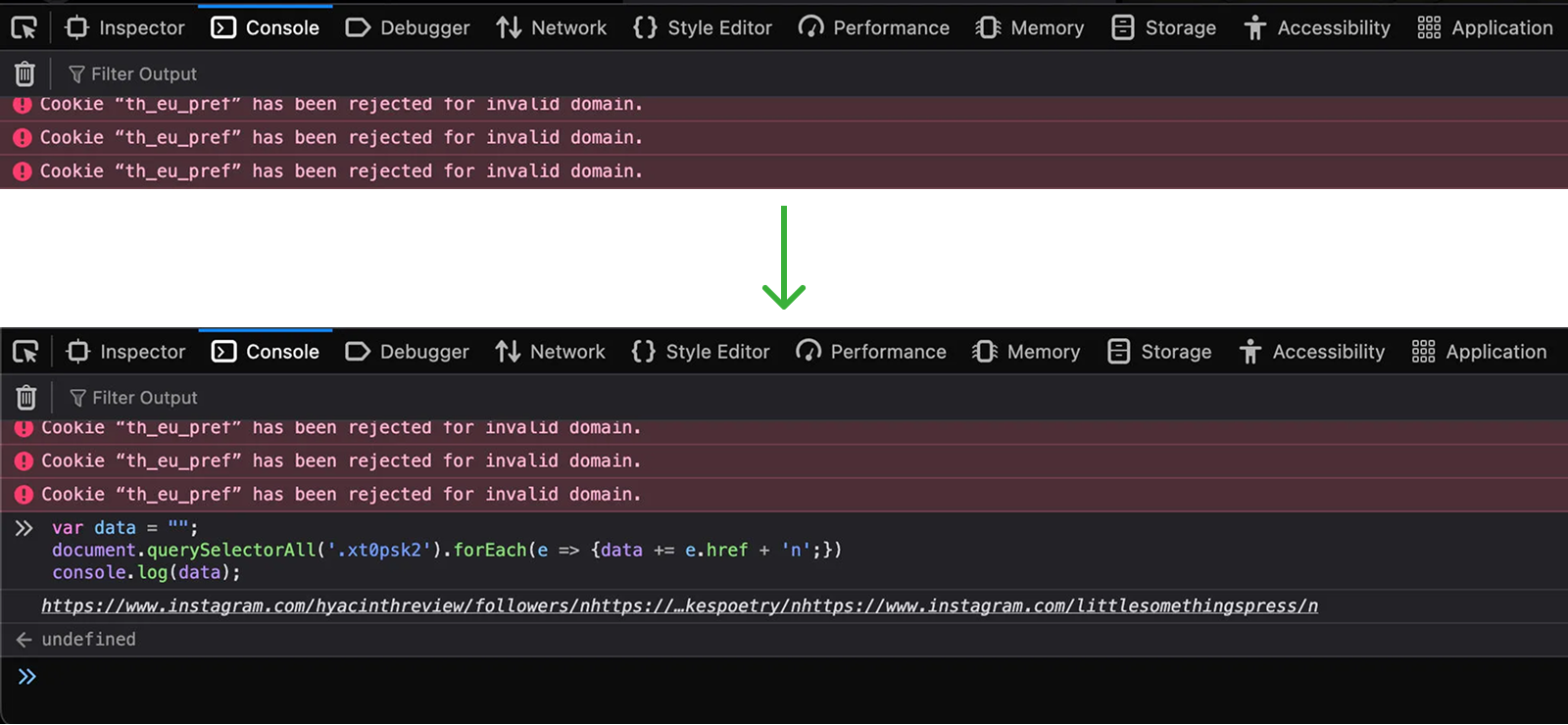
Task: Switch to Debugger tab in top toolbar
Action: tap(408, 27)
